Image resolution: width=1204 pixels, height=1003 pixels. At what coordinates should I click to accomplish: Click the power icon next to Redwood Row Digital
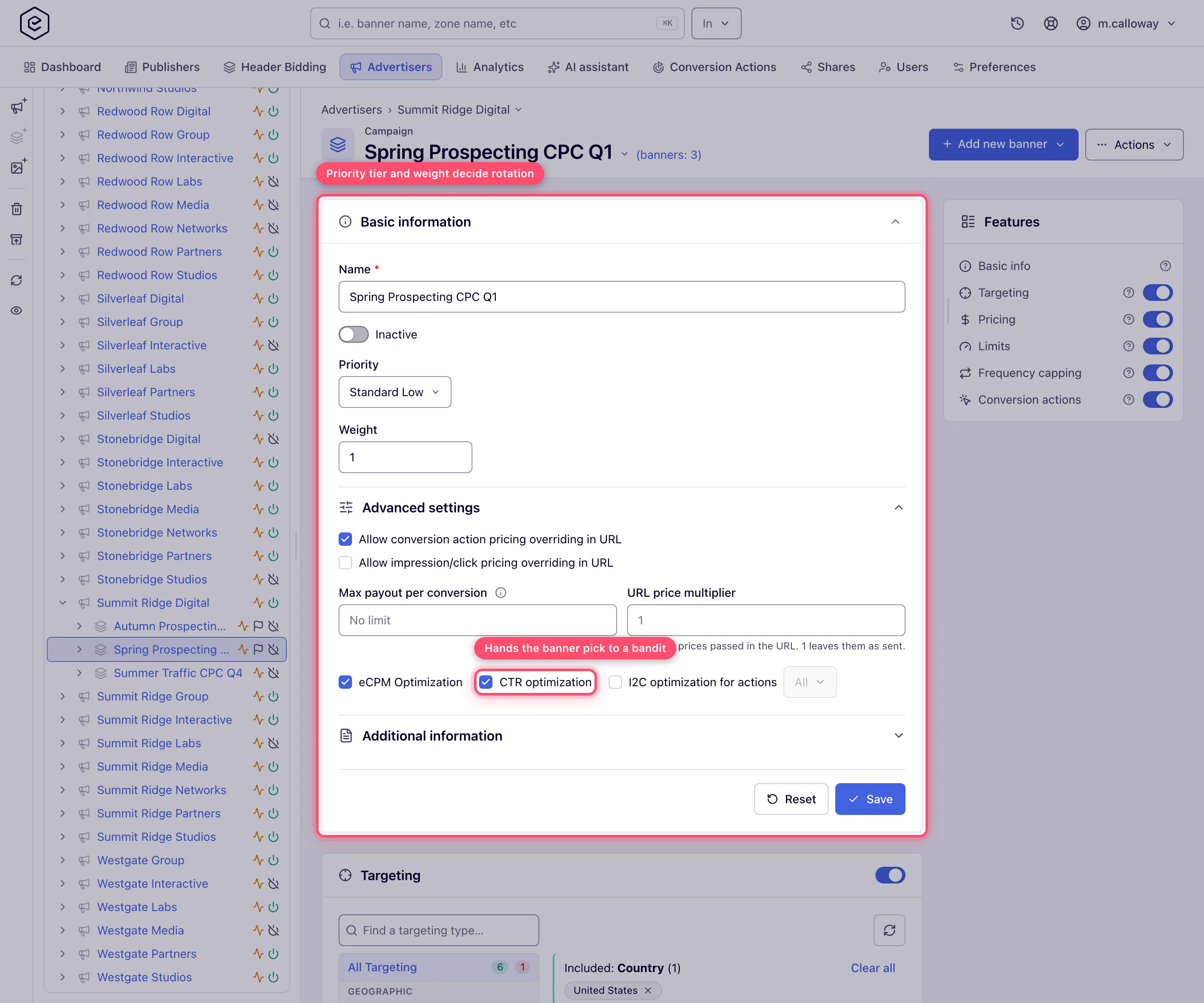tap(274, 111)
